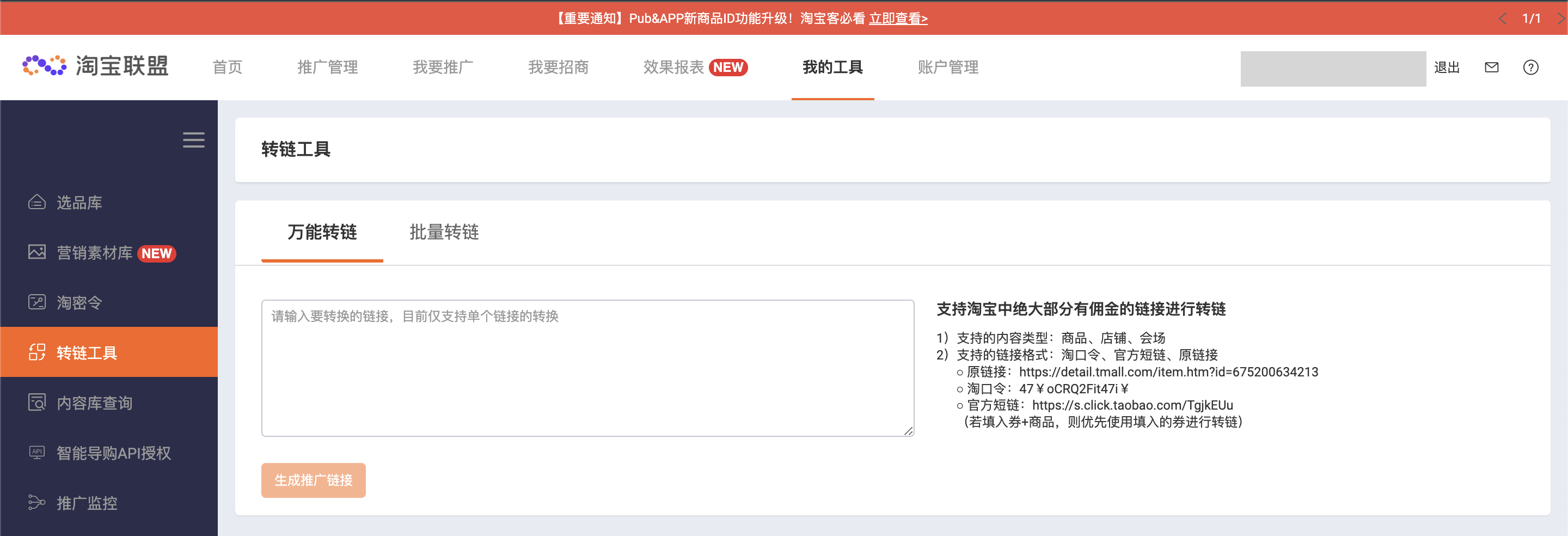The height and width of the screenshot is (536, 1568).
Task: Open the help question-mark icon
Action: click(1530, 68)
